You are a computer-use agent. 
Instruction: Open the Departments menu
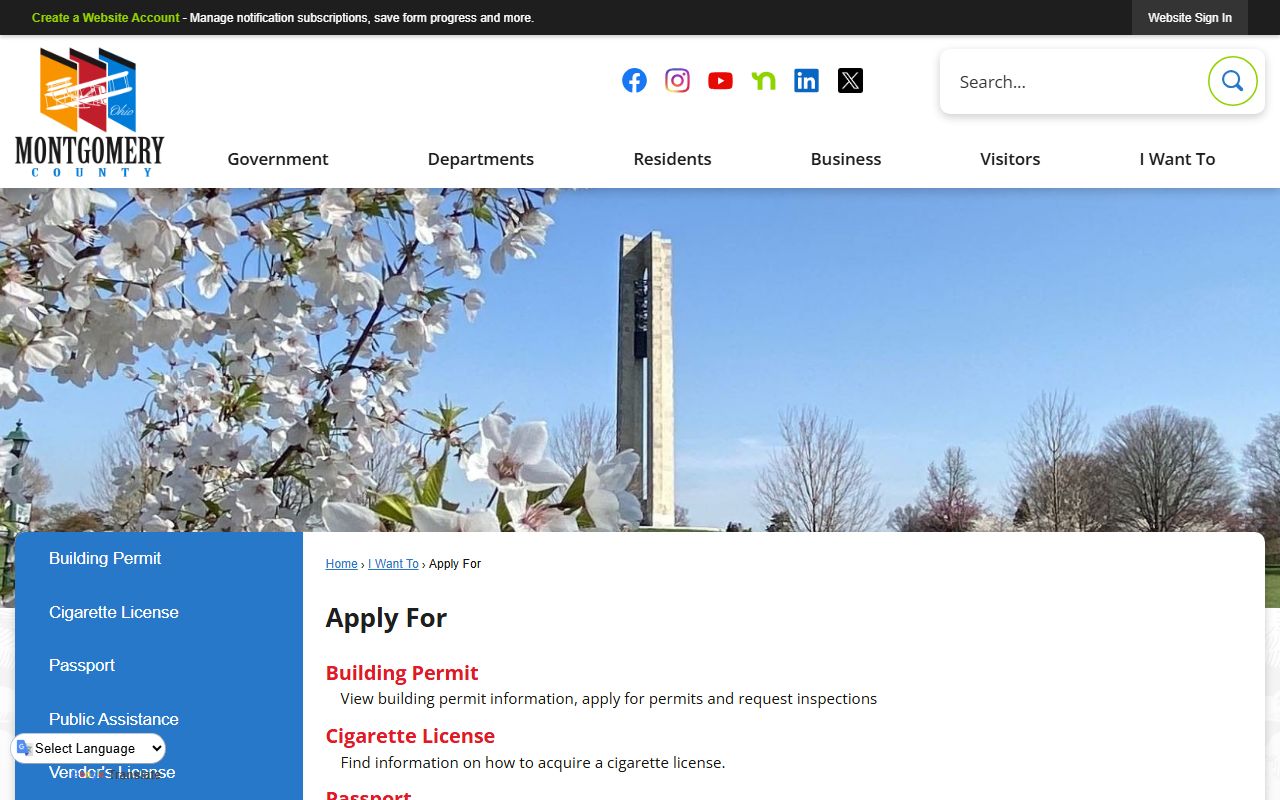pyautogui.click(x=481, y=159)
